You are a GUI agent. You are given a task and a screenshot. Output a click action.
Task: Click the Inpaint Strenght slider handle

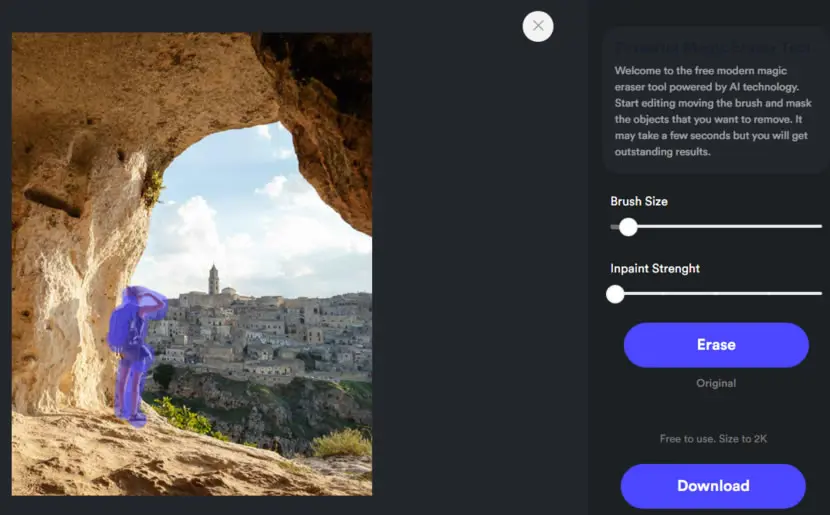[615, 294]
